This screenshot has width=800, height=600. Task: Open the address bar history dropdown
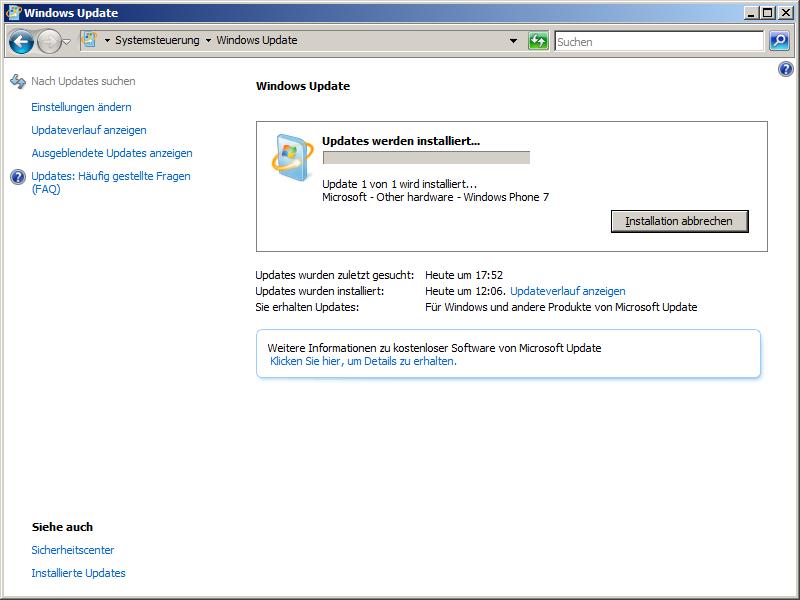[513, 41]
